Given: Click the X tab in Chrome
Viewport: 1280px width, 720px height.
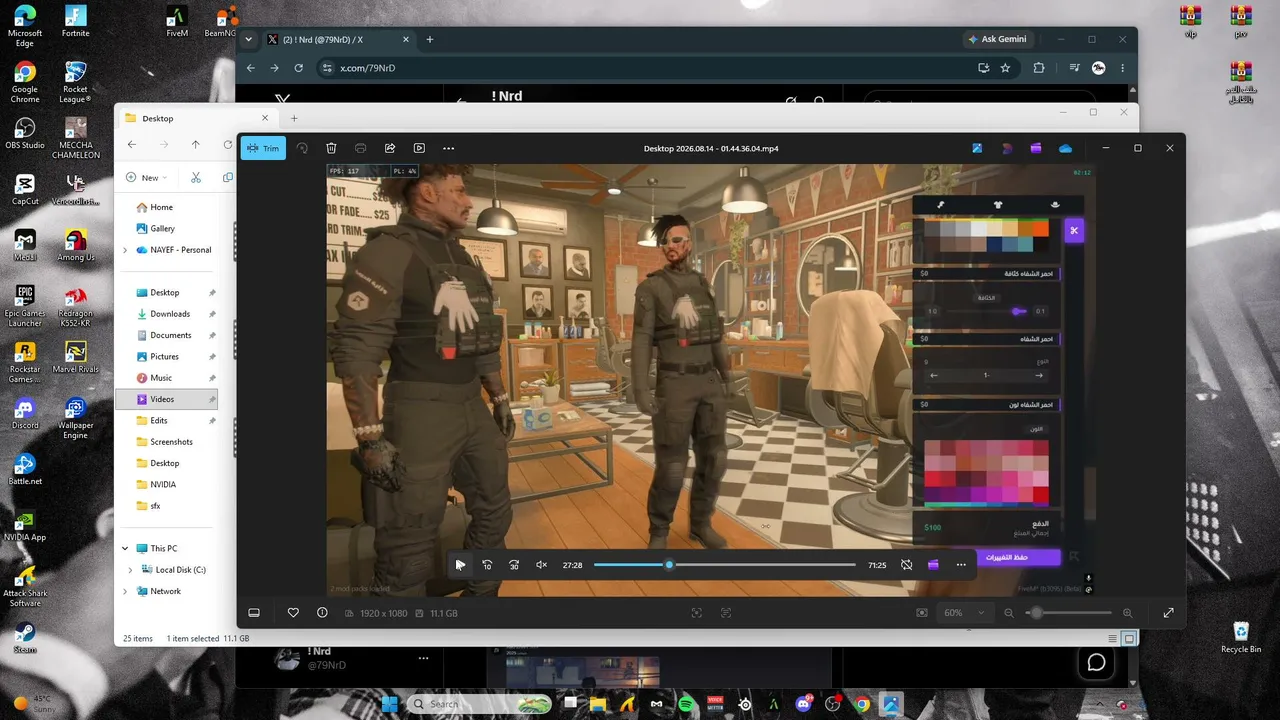Looking at the screenshot, I should [x=337, y=40].
